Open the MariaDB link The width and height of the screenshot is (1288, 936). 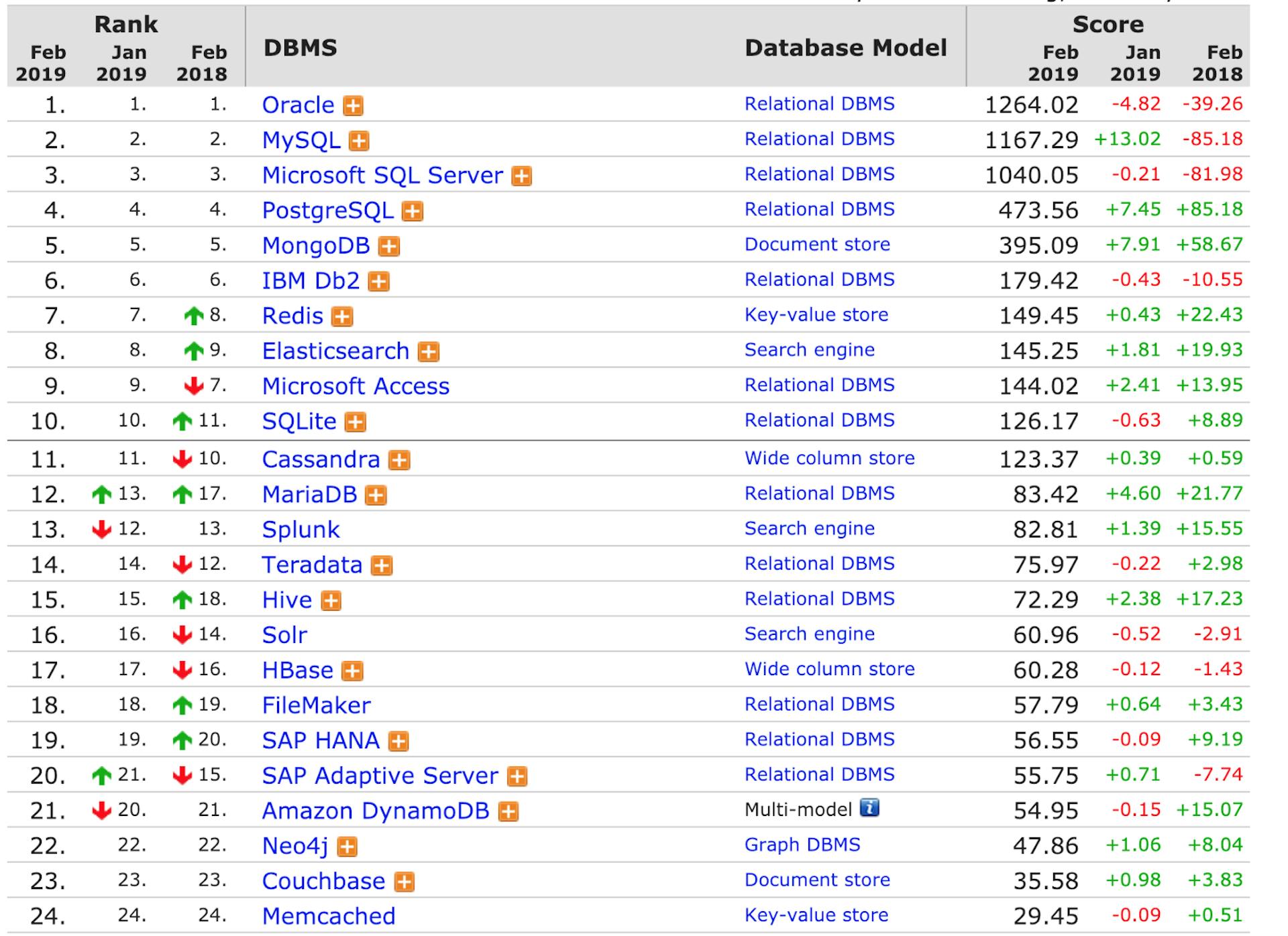click(309, 494)
